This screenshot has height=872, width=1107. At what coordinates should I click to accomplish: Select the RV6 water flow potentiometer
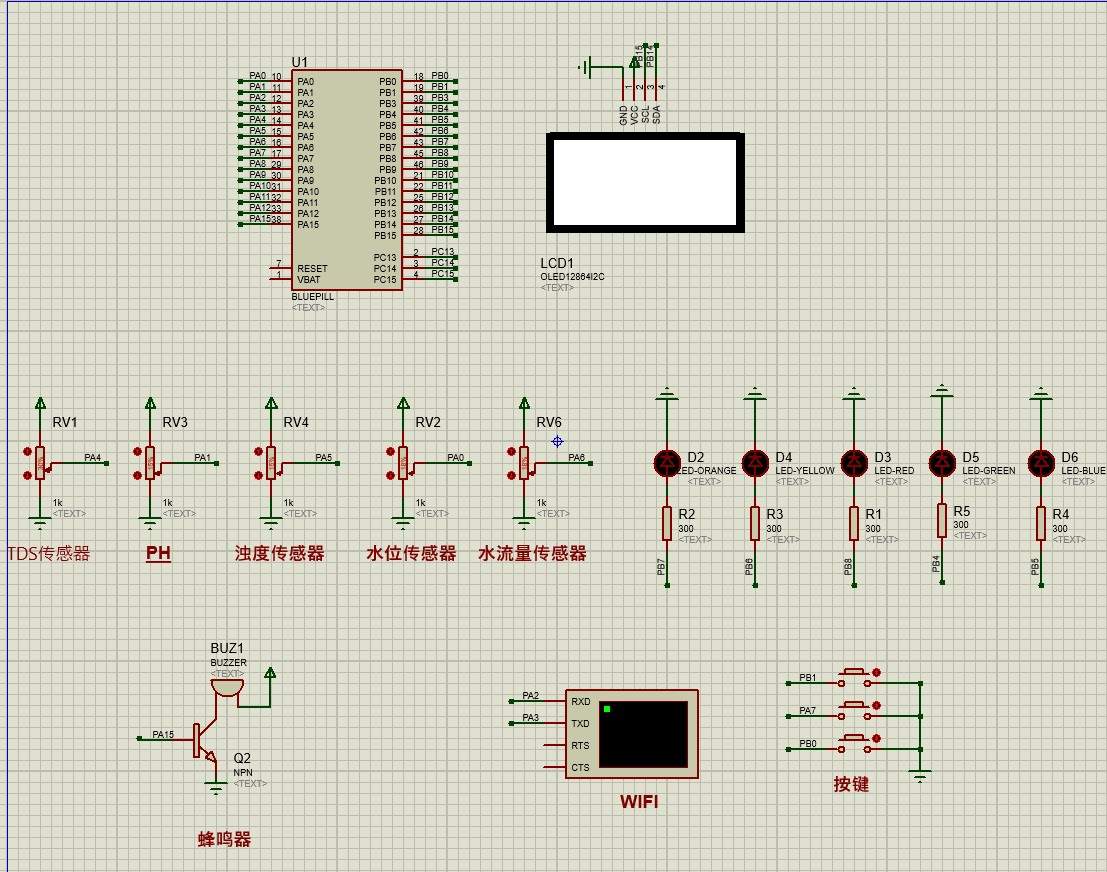pyautogui.click(x=524, y=462)
